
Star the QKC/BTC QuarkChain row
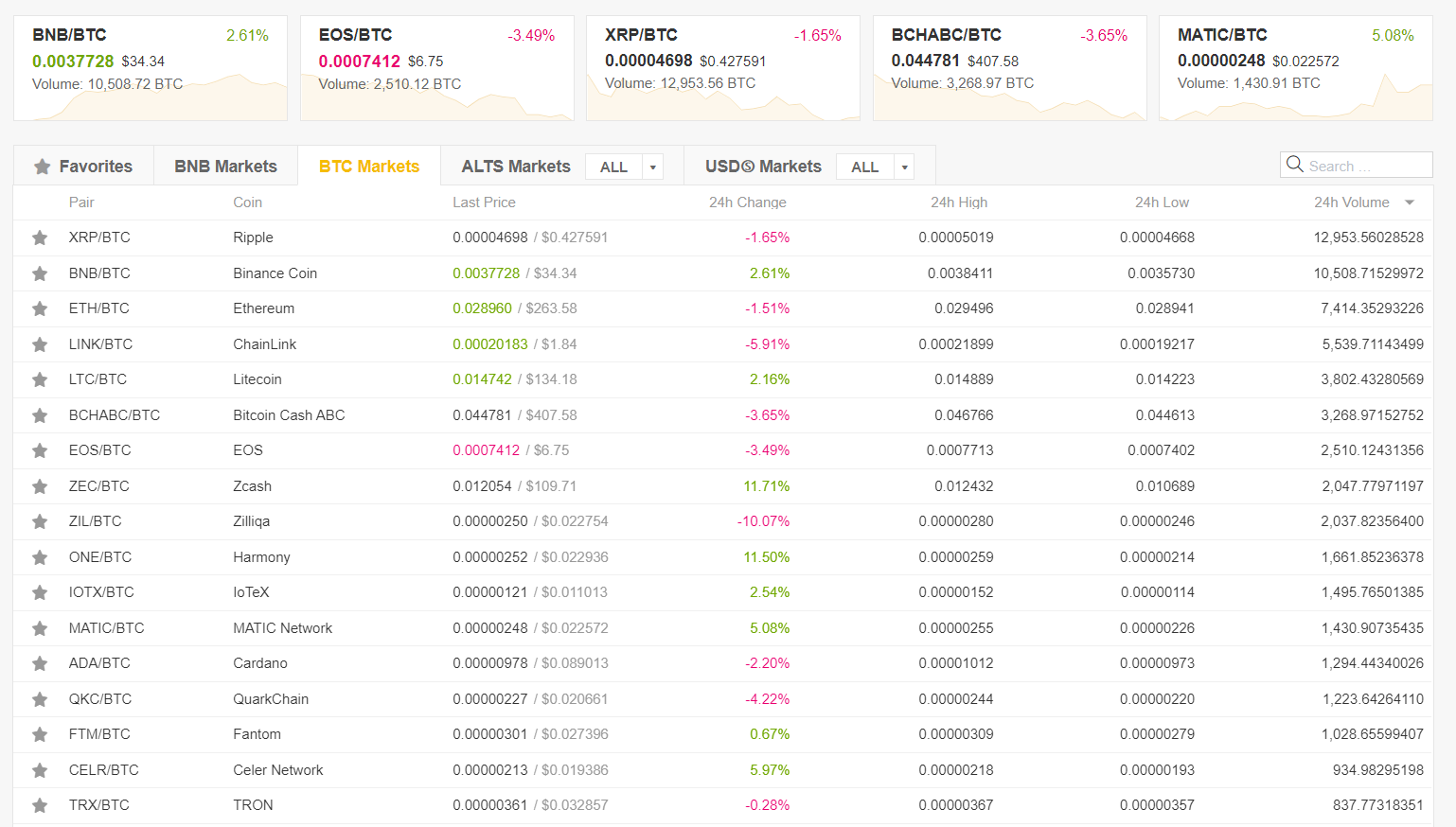click(40, 699)
